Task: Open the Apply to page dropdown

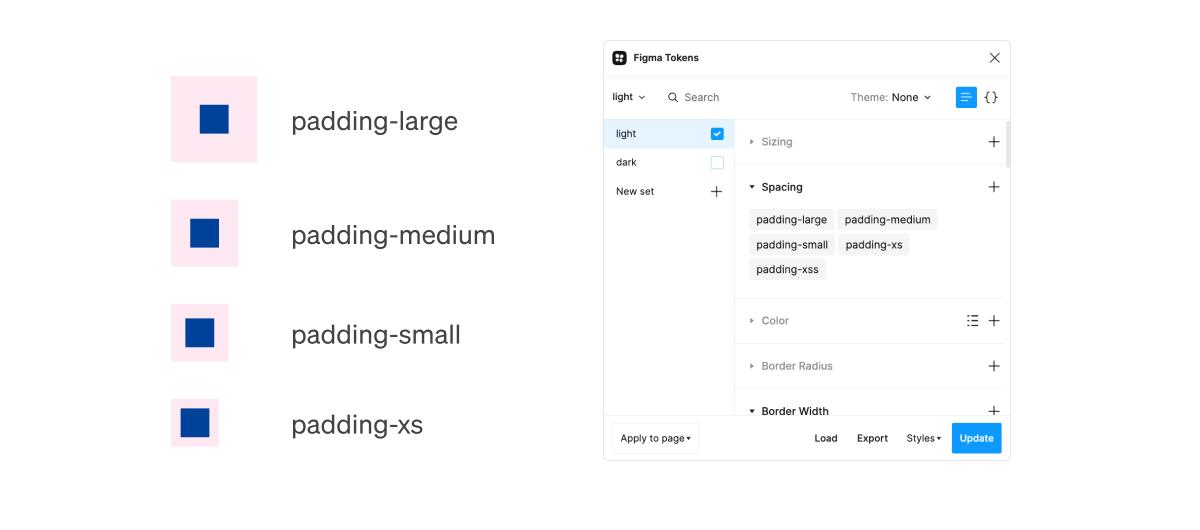Action: [x=656, y=438]
